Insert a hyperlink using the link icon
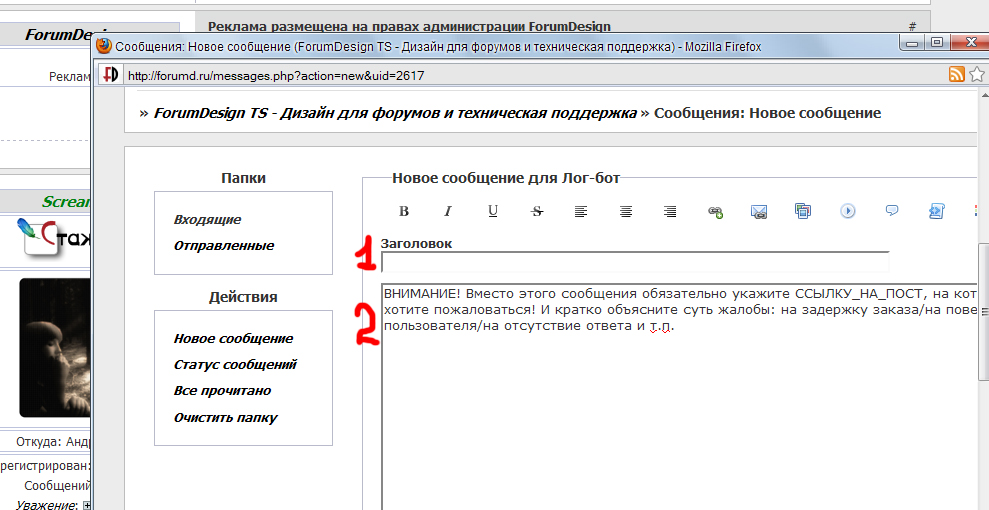The width and height of the screenshot is (989, 510). [x=715, y=211]
